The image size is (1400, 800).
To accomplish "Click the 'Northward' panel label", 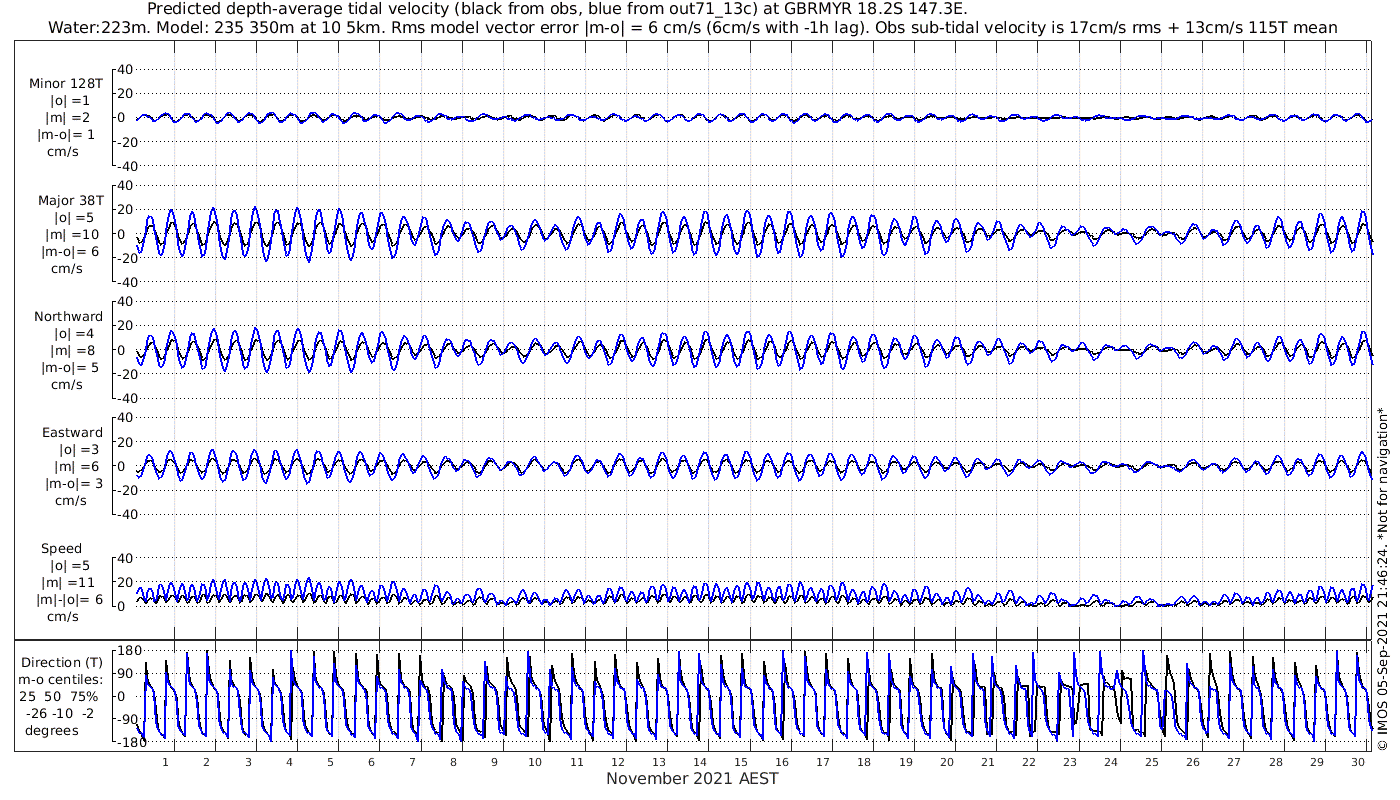I will point(68,316).
